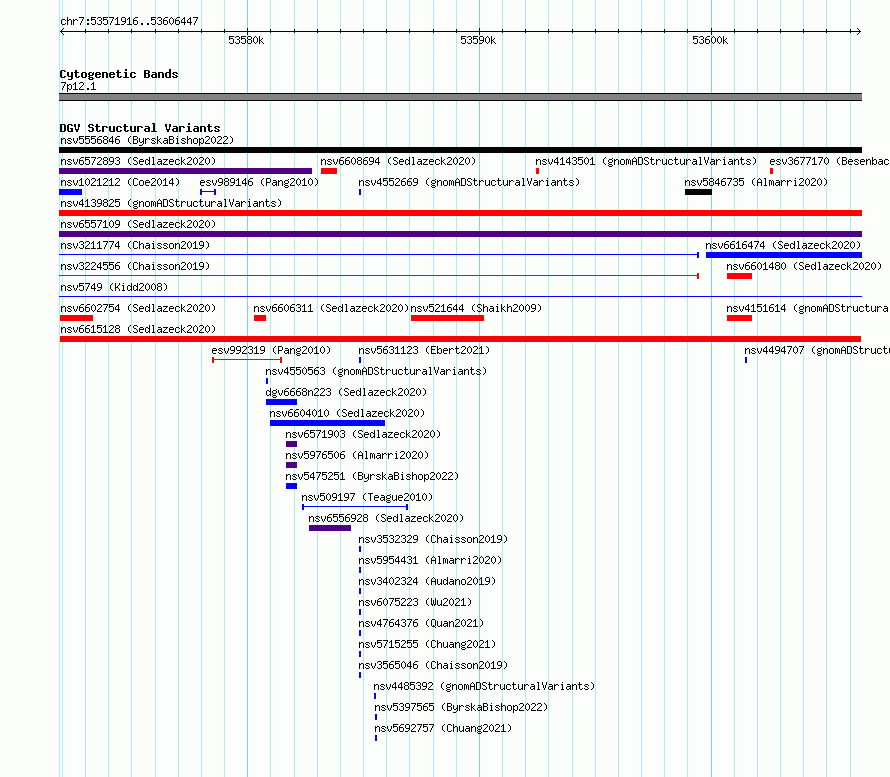Click the black nsv5846735 Almarri2020 bar

698,192
